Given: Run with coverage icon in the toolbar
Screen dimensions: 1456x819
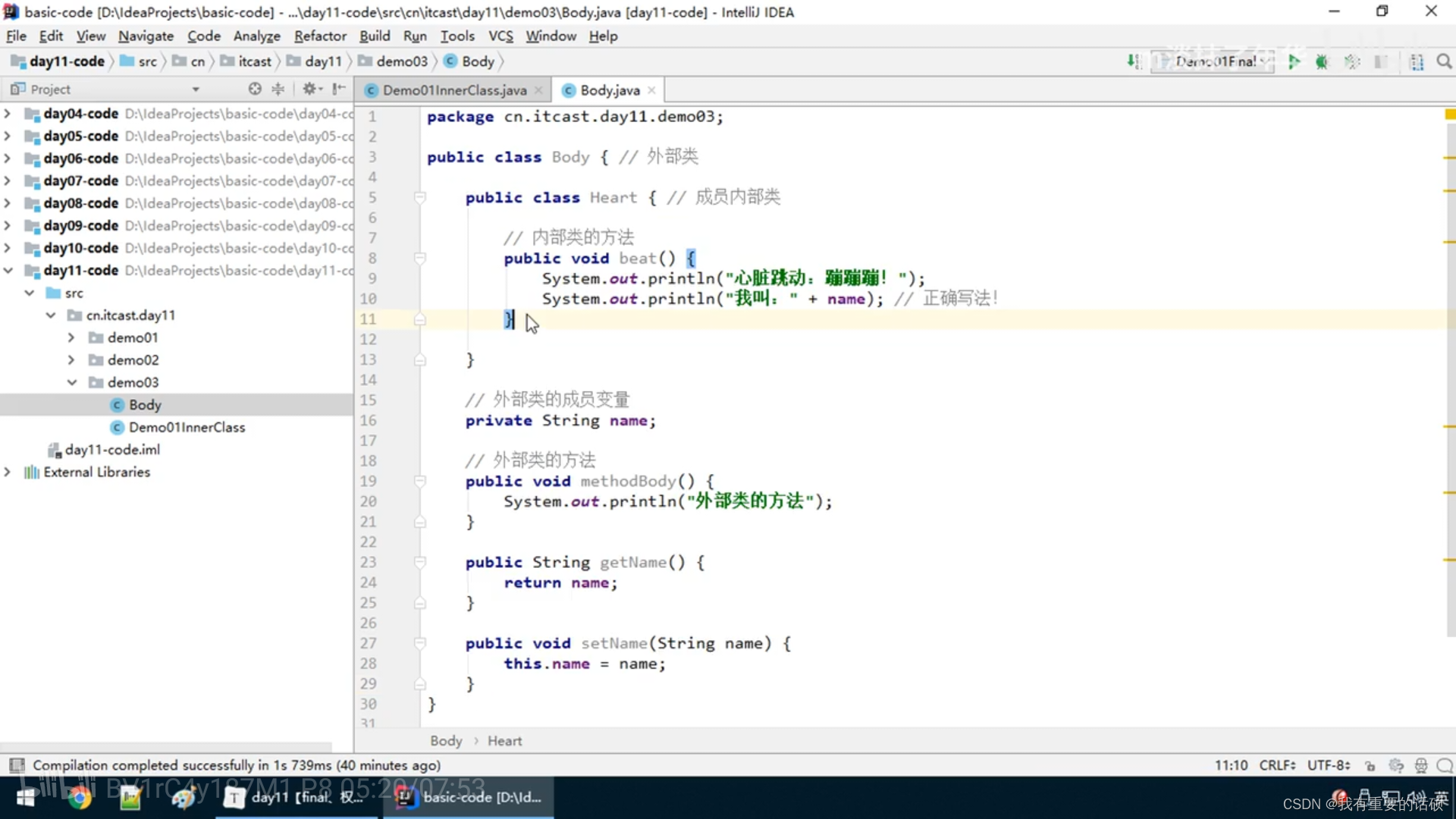Looking at the screenshot, I should tap(1351, 61).
